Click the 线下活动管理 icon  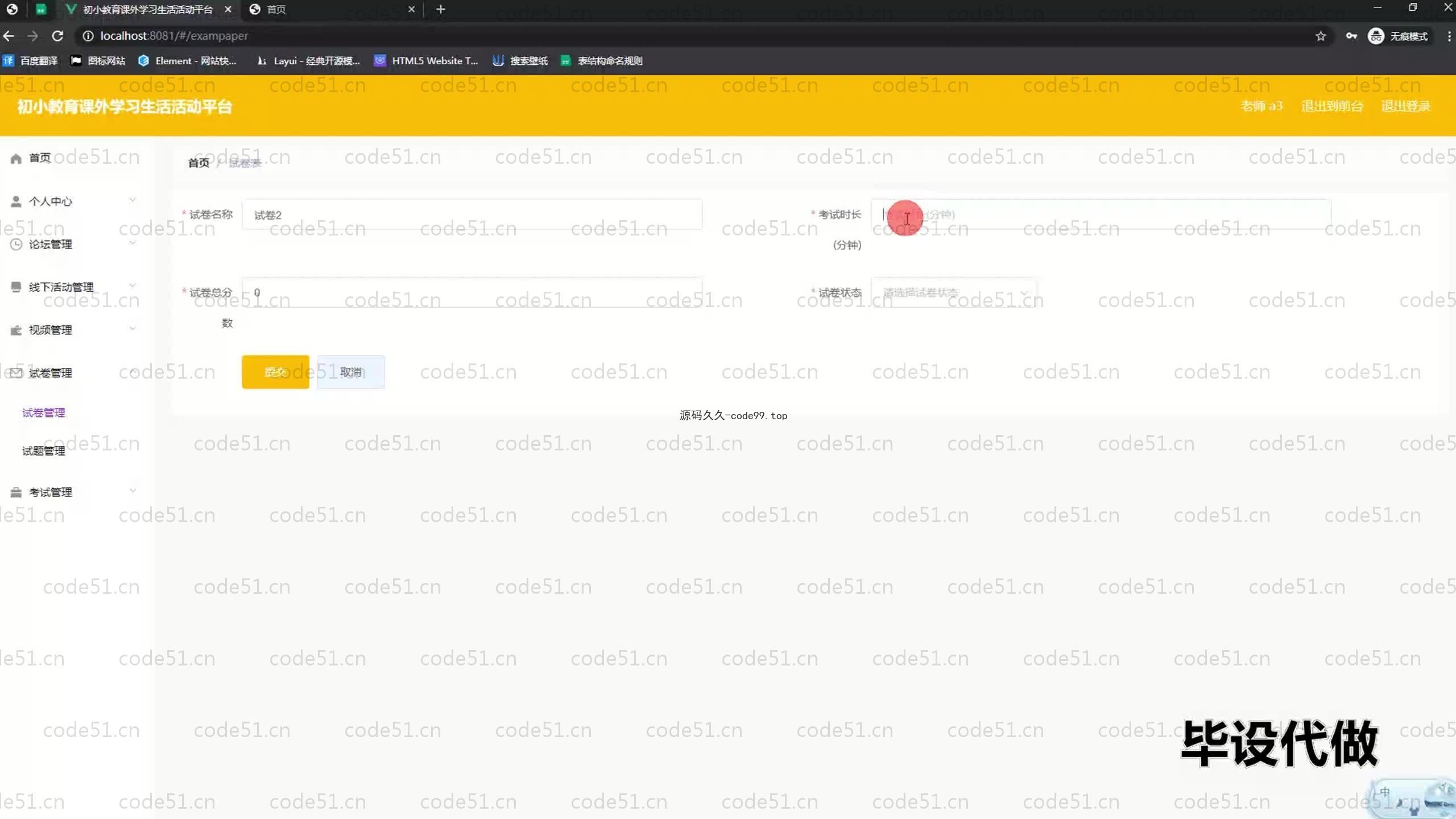[16, 287]
